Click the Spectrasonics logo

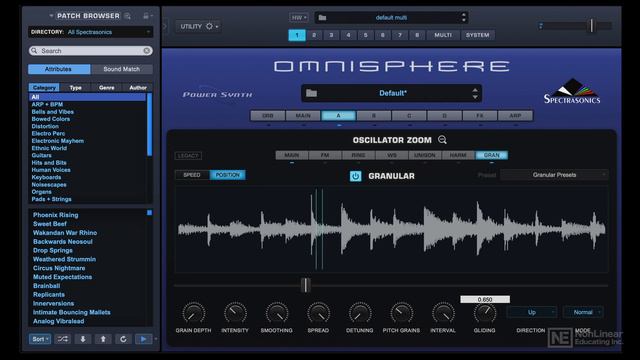click(x=572, y=91)
